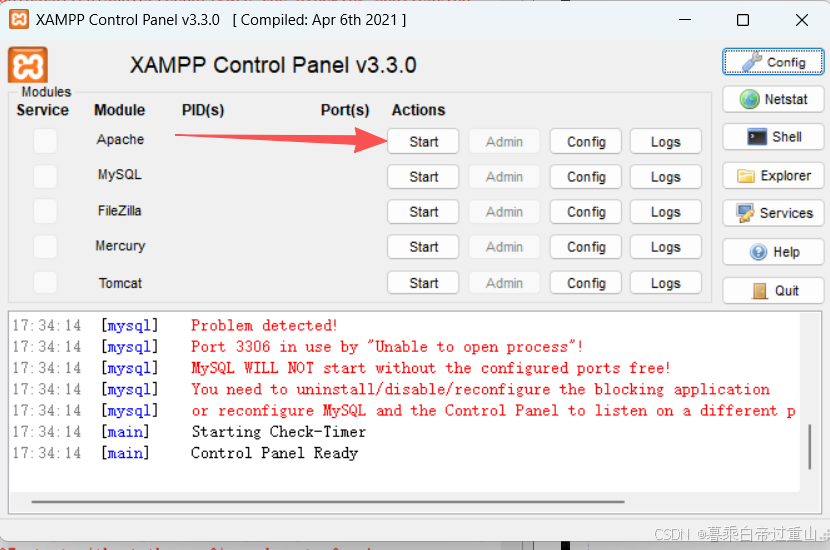Screen dimensions: 830x550
Task: View Logs for MySQL
Action: [x=665, y=177]
